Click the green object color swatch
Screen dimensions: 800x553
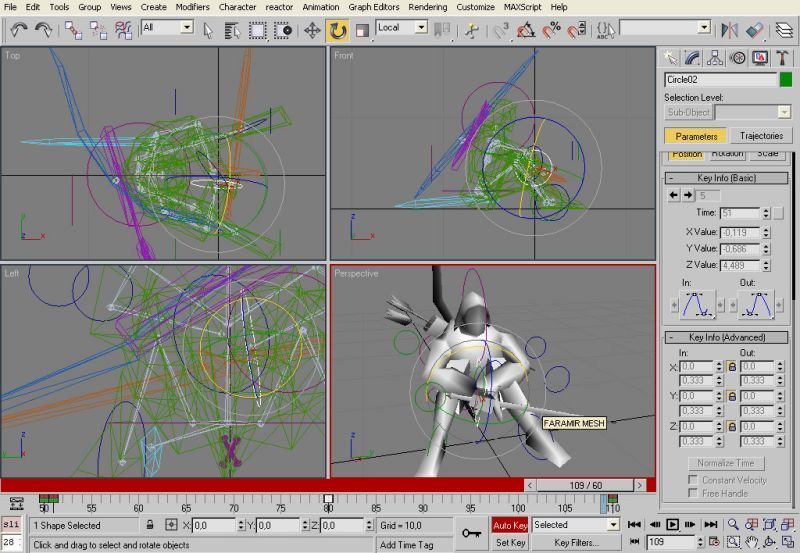(786, 80)
